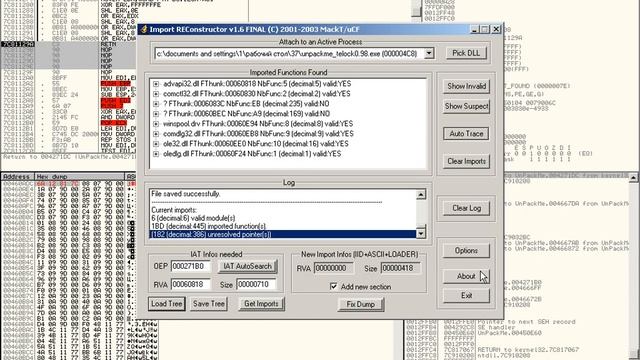640x360 pixels.
Task: Click the Log scrollbar up arrow
Action: coord(421,194)
